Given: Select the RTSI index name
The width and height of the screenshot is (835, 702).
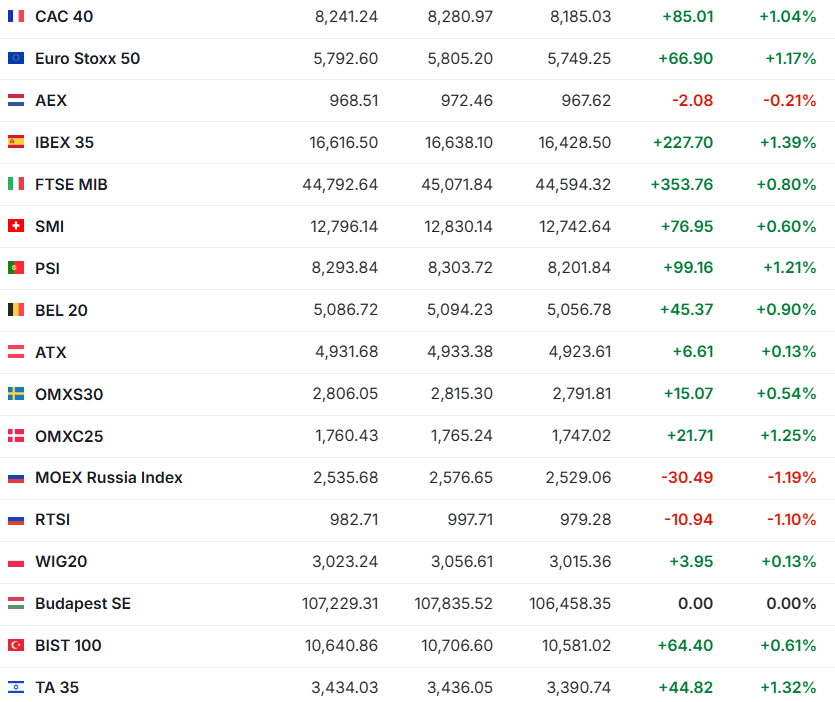Looking at the screenshot, I should click(52, 520).
